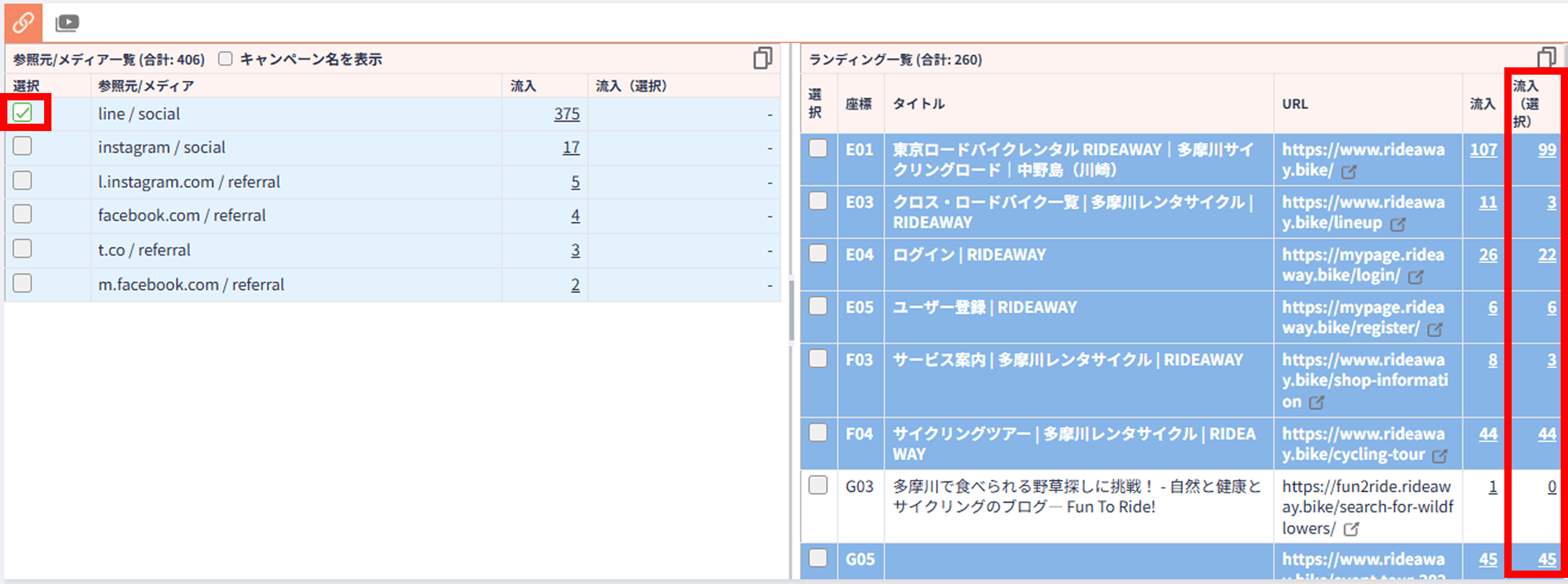Click the line / social source name

click(x=139, y=114)
